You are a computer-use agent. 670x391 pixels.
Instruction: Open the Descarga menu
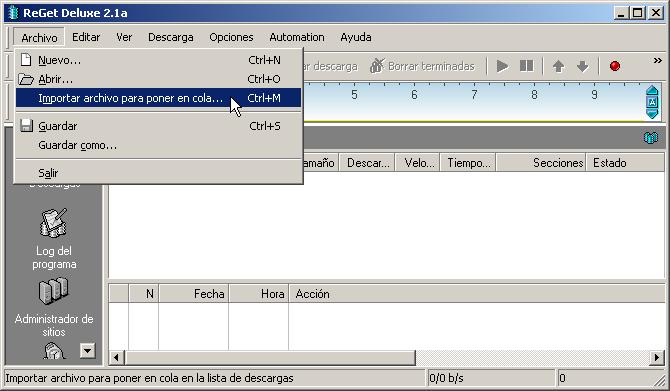(x=170, y=37)
